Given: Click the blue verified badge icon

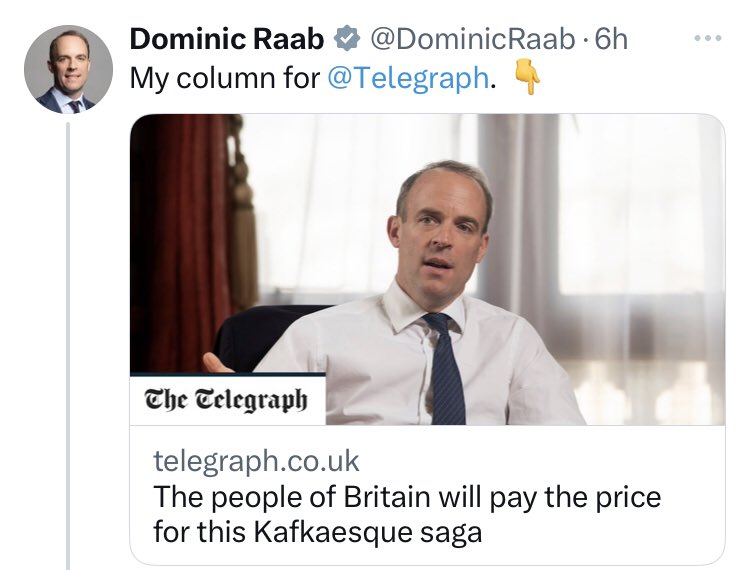Looking at the screenshot, I should [x=346, y=40].
